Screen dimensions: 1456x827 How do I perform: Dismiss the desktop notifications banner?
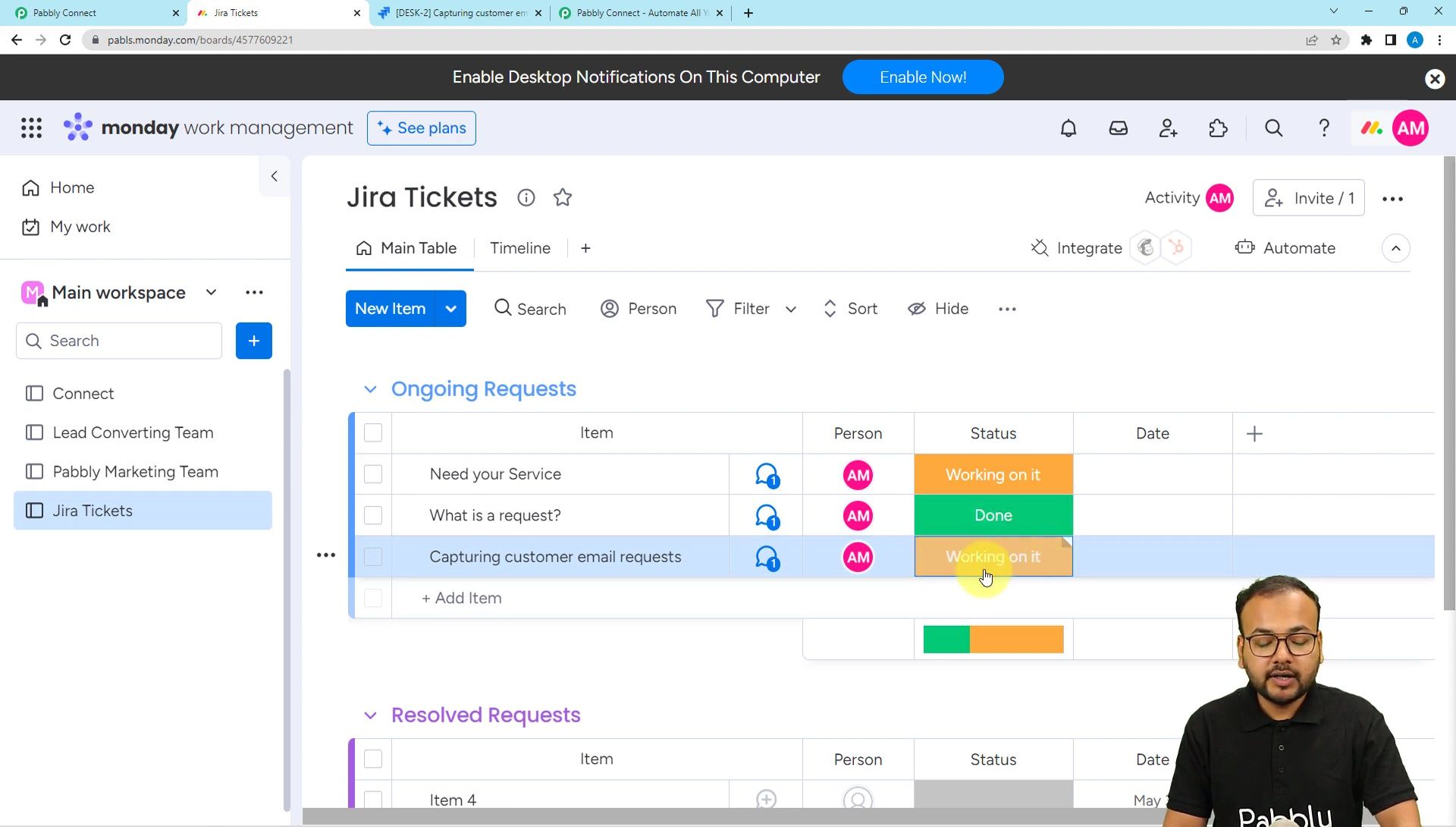[x=1435, y=78]
